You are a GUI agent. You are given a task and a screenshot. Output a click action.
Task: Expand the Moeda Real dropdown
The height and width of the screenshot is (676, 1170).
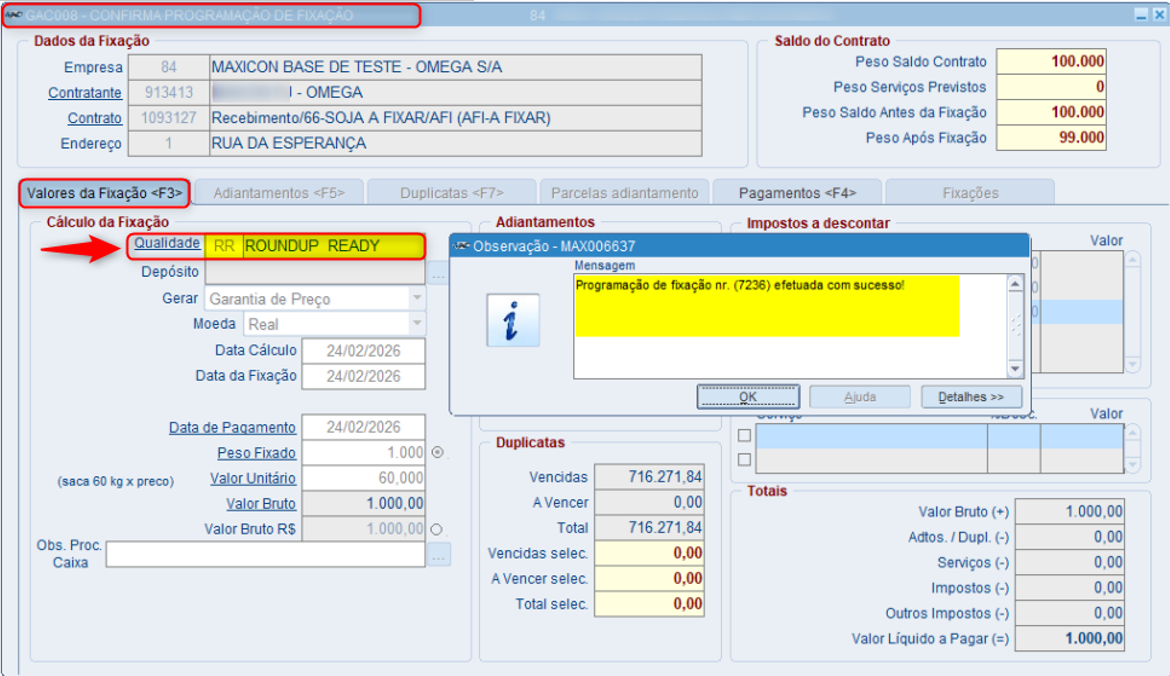(417, 324)
